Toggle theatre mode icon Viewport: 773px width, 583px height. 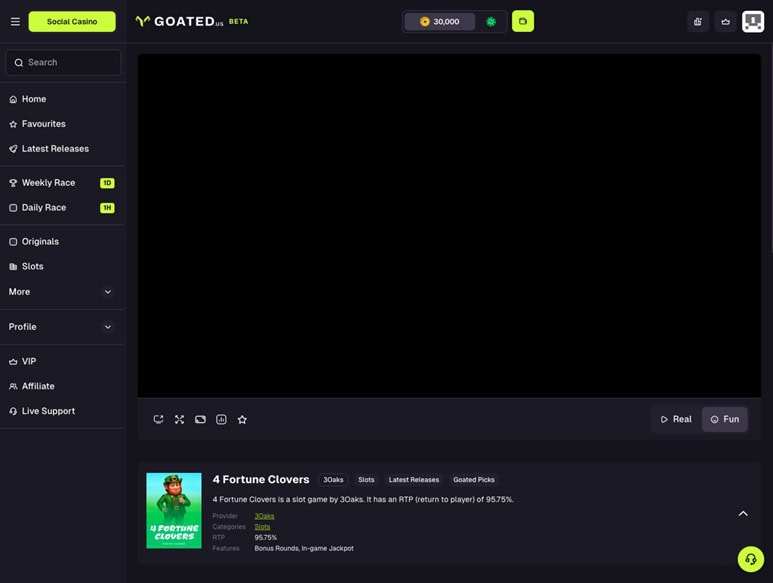tap(200, 419)
